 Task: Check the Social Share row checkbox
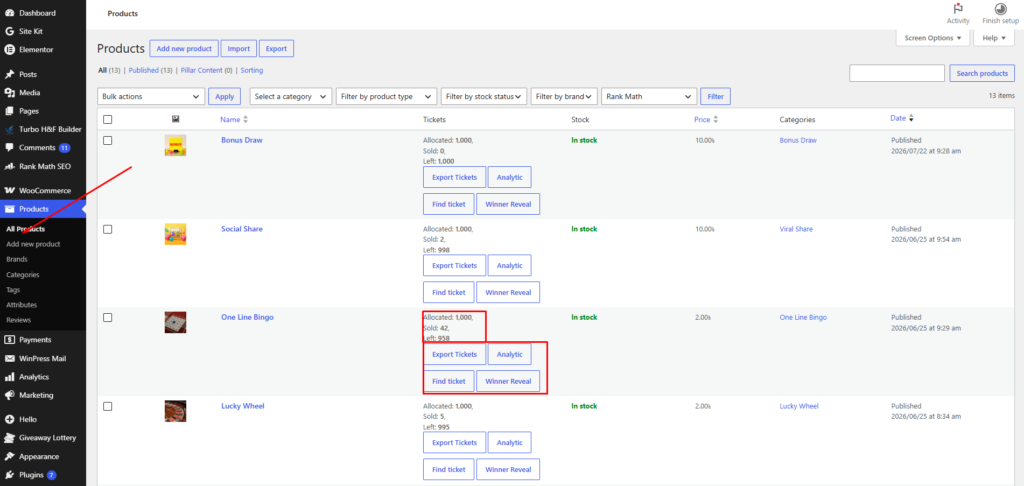pos(108,229)
